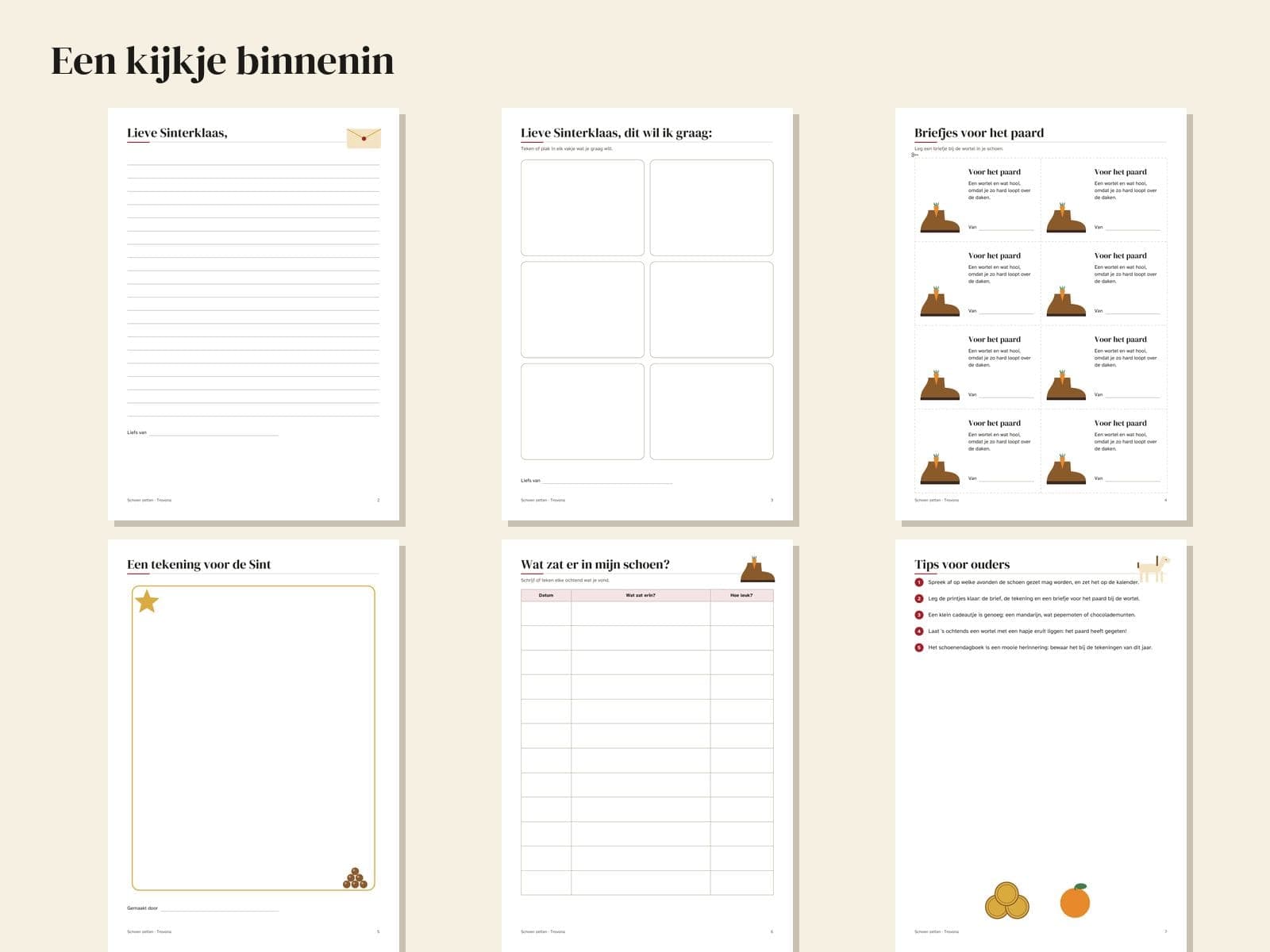The width and height of the screenshot is (1270, 952).
Task: Click the number 1 bullet in tips list
Action: 919,582
